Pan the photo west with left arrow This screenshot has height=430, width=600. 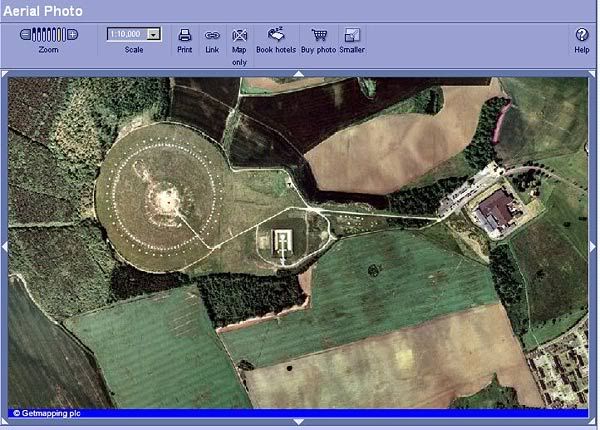point(4,246)
